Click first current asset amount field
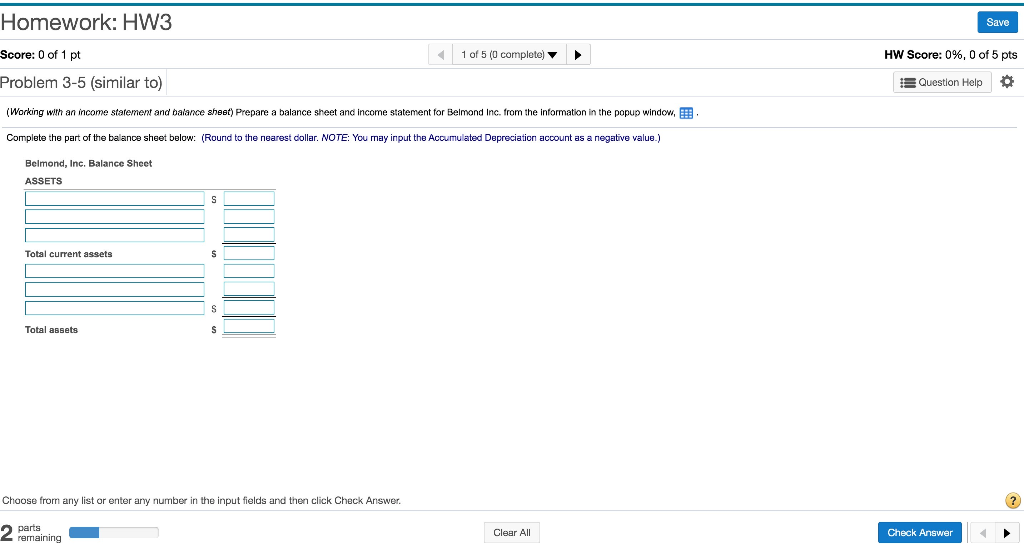The image size is (1024, 554). click(249, 199)
